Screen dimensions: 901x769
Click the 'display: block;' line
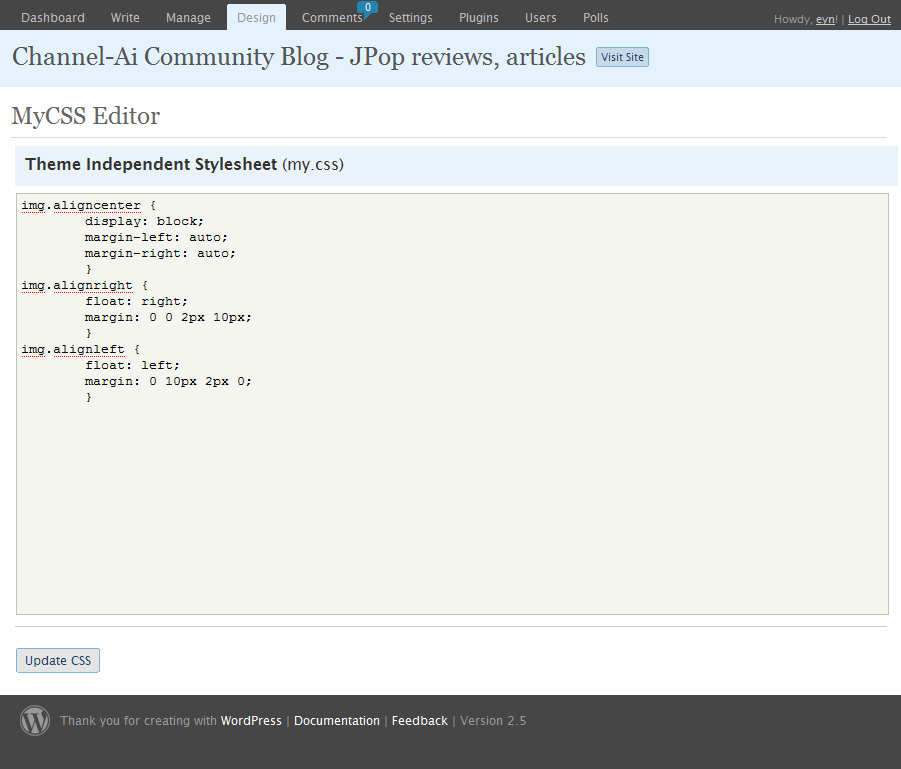(144, 221)
